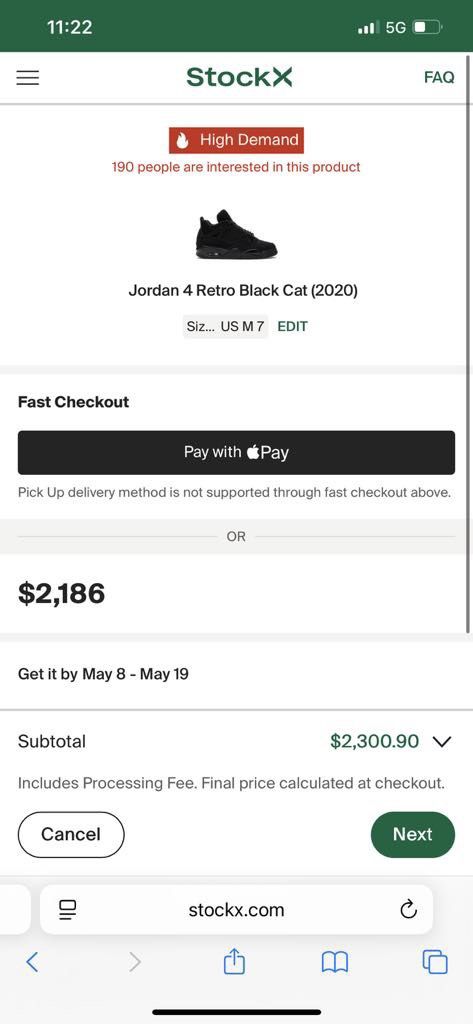Tap the StockX logo
Viewport: 473px width, 1024px height.
(239, 77)
